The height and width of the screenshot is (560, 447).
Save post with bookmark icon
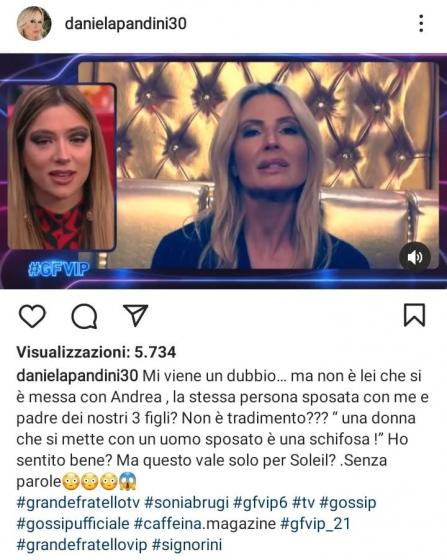pos(414,315)
